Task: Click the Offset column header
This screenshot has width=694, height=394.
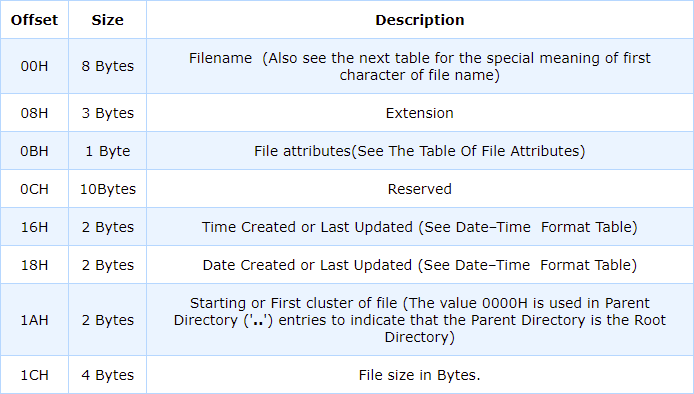Action: pyautogui.click(x=34, y=20)
